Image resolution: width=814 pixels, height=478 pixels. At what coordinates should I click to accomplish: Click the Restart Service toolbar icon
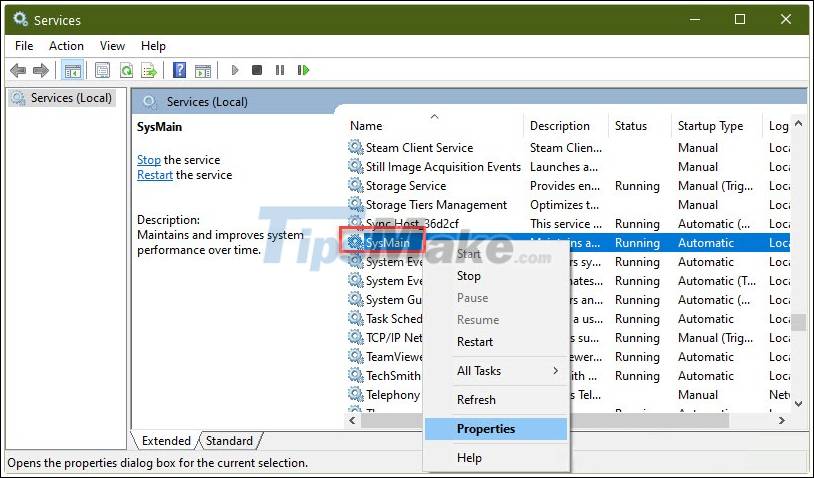[303, 70]
